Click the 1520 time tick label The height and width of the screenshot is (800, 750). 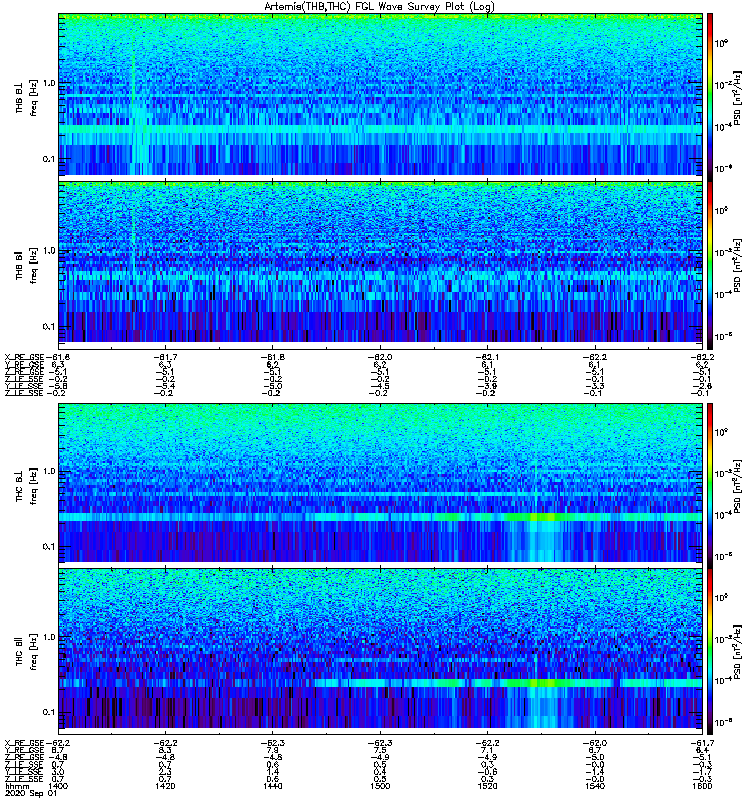(487, 786)
